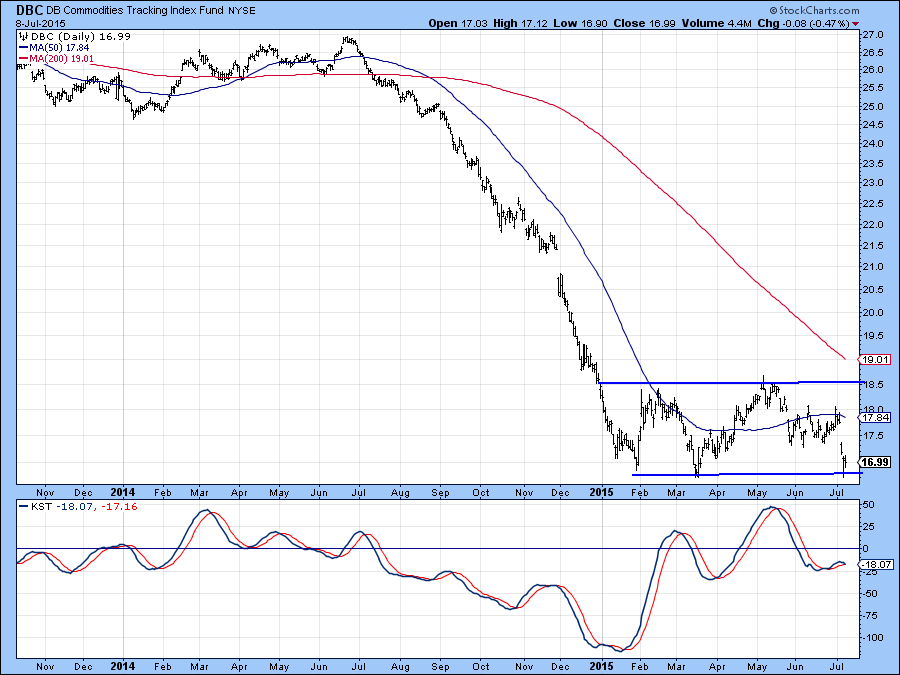
Task: Click the StockCharts.com watermark text
Action: click(x=814, y=10)
